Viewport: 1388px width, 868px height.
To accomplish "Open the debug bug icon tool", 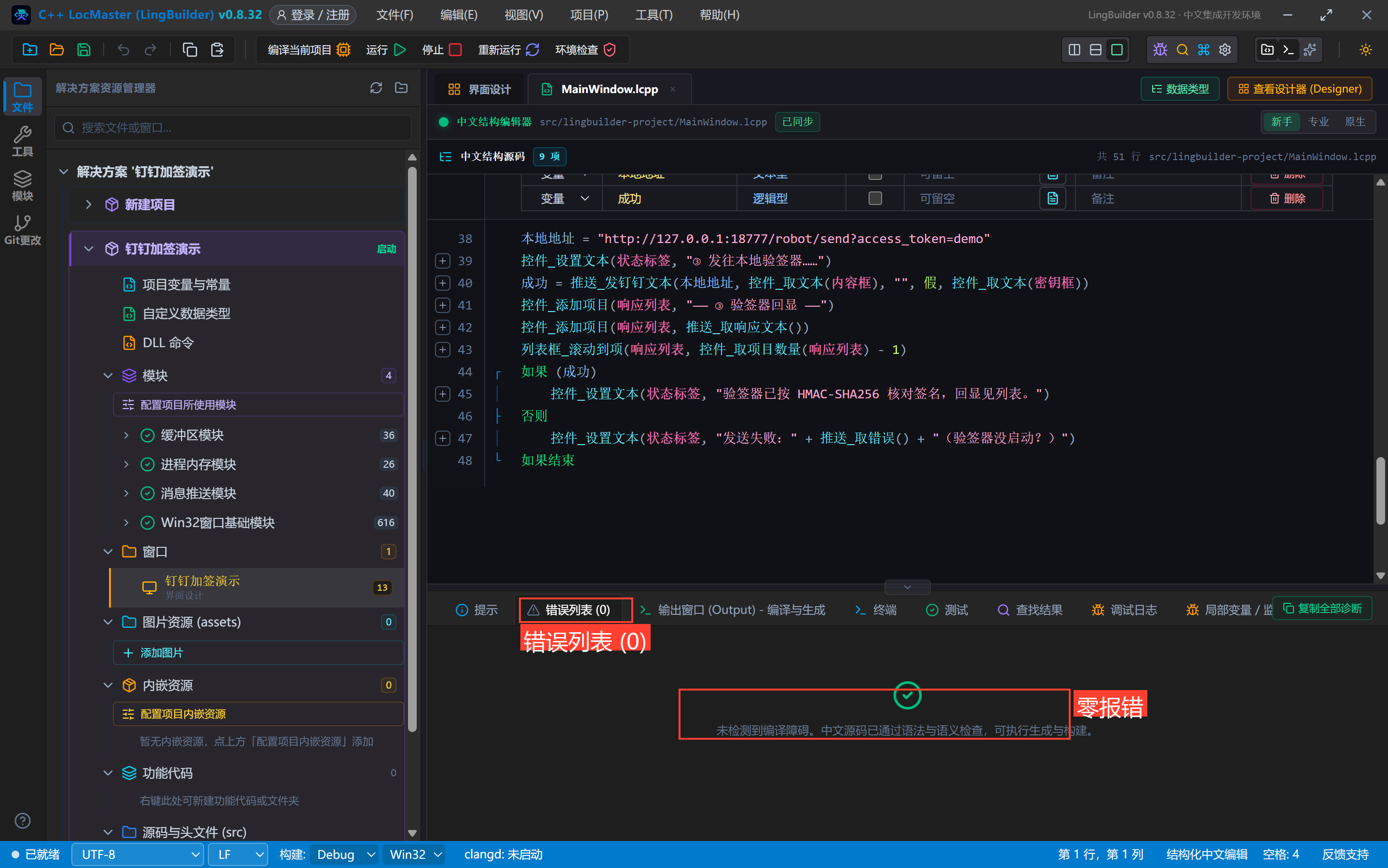I will pos(1160,50).
